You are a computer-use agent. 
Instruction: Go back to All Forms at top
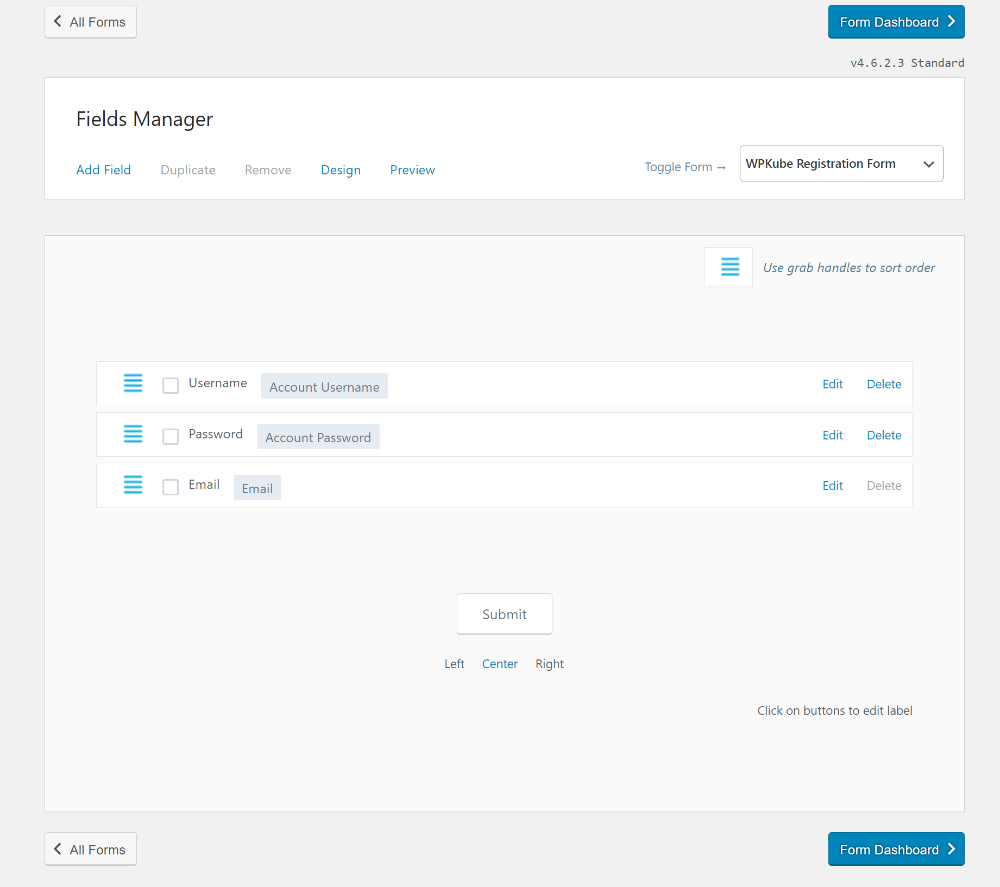pos(91,22)
